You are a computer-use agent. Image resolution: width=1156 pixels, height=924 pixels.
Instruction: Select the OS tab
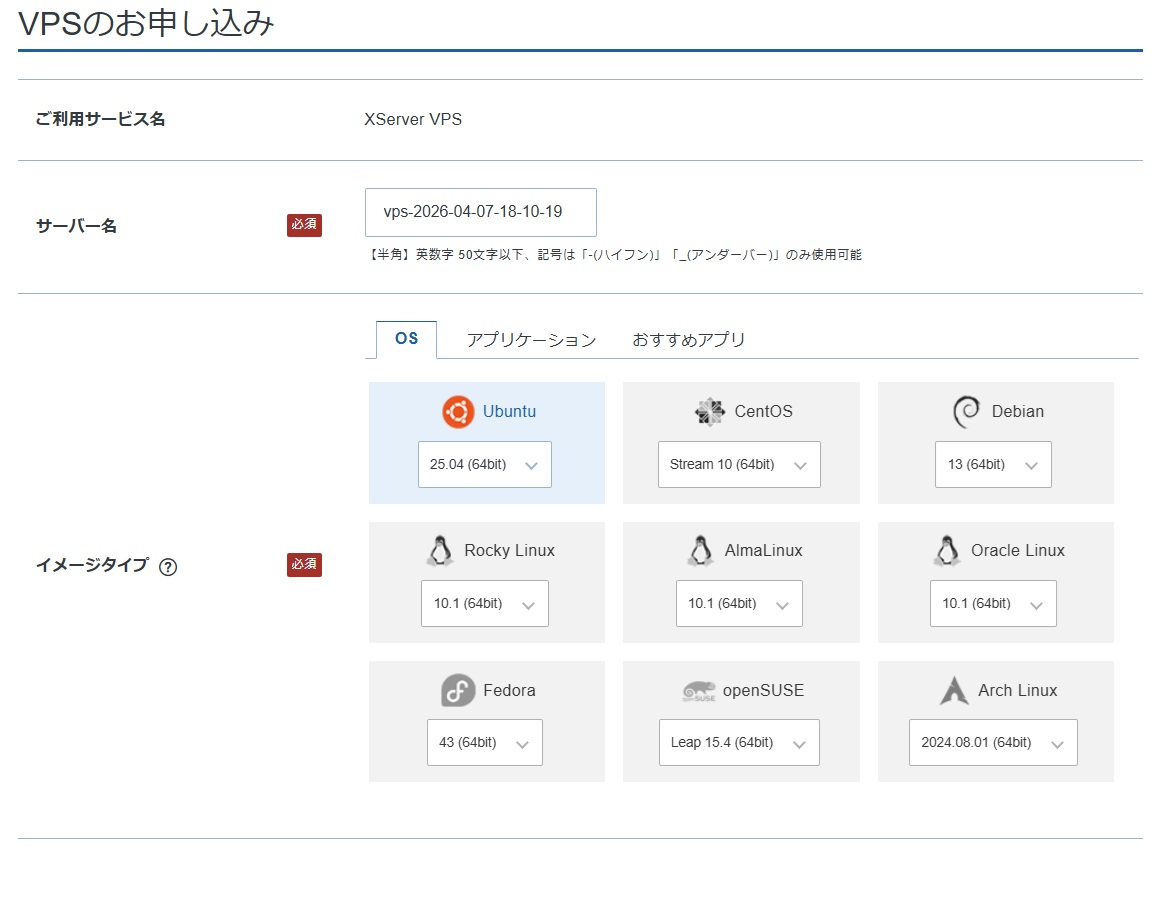pos(405,339)
